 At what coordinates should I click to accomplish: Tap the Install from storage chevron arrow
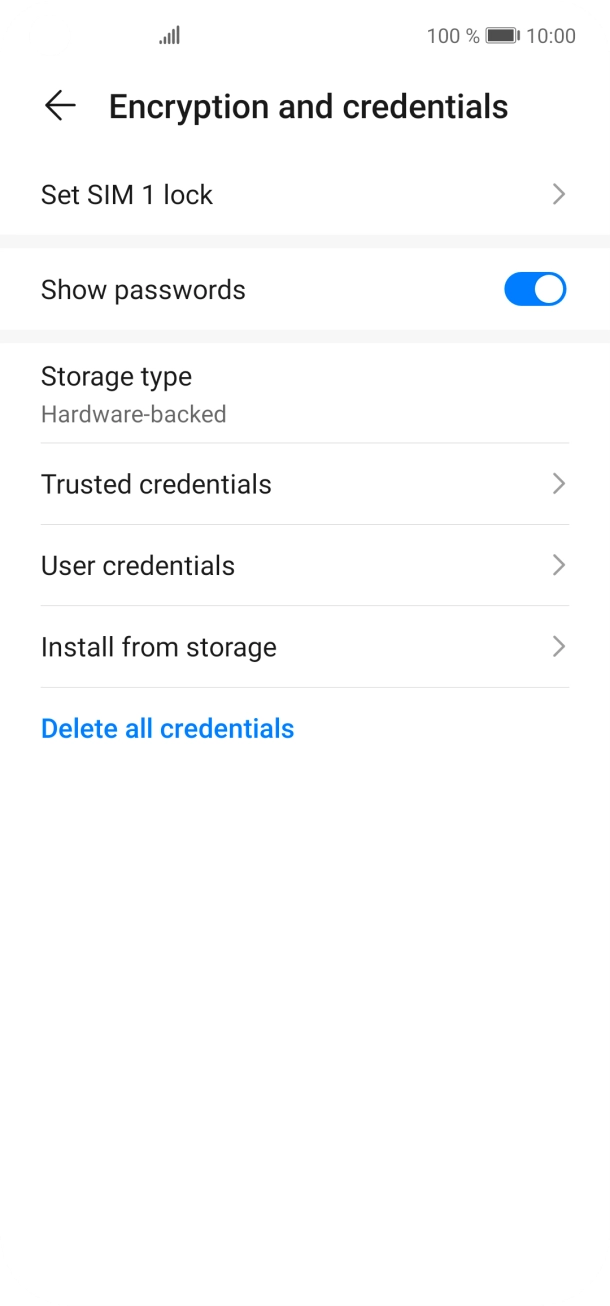559,647
